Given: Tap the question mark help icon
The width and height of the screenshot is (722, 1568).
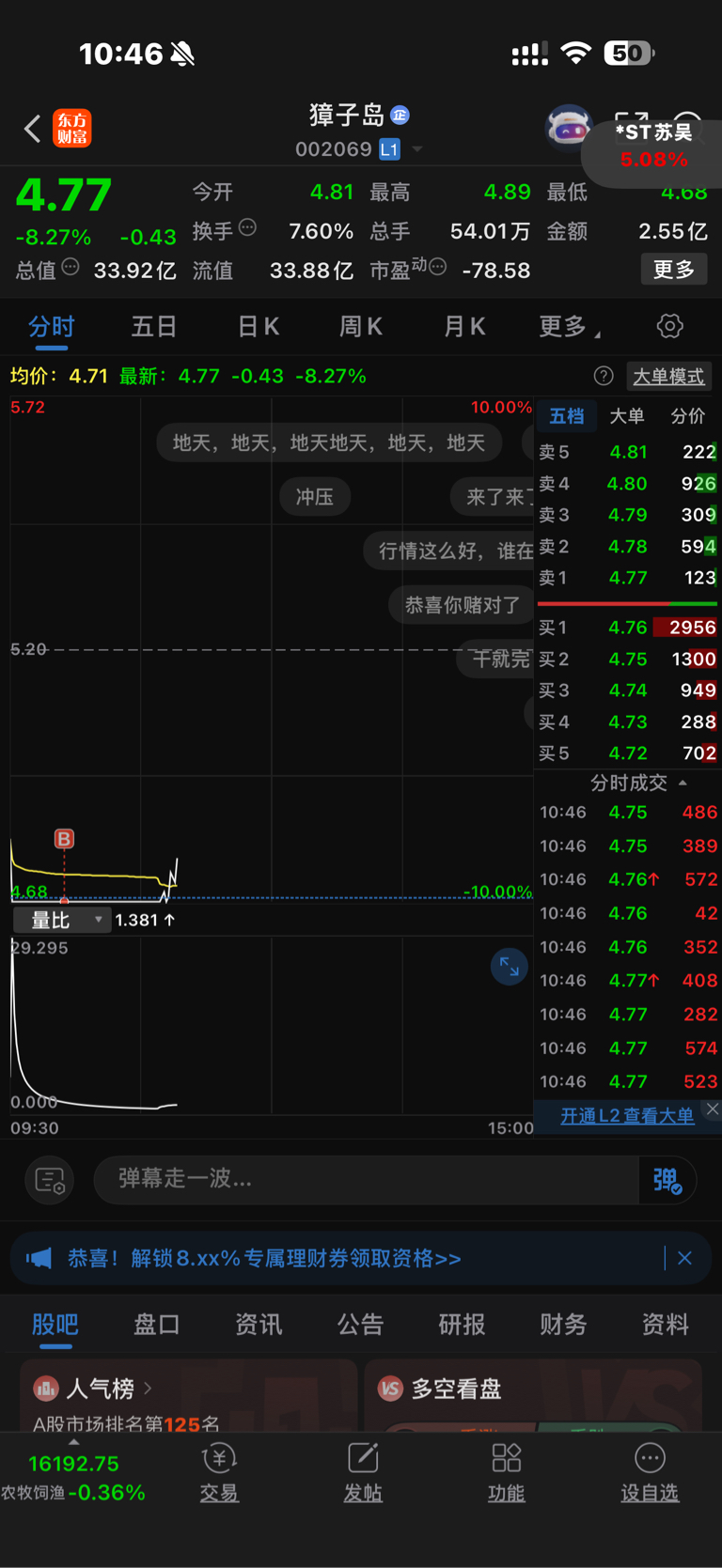Looking at the screenshot, I should (x=604, y=376).
